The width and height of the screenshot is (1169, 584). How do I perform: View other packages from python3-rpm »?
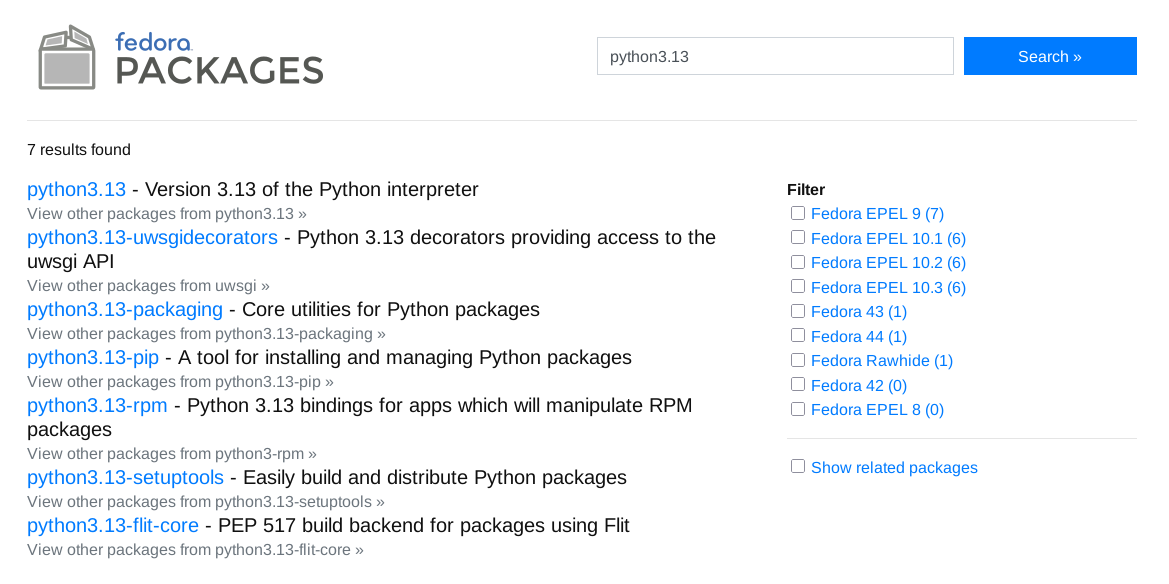click(x=171, y=453)
